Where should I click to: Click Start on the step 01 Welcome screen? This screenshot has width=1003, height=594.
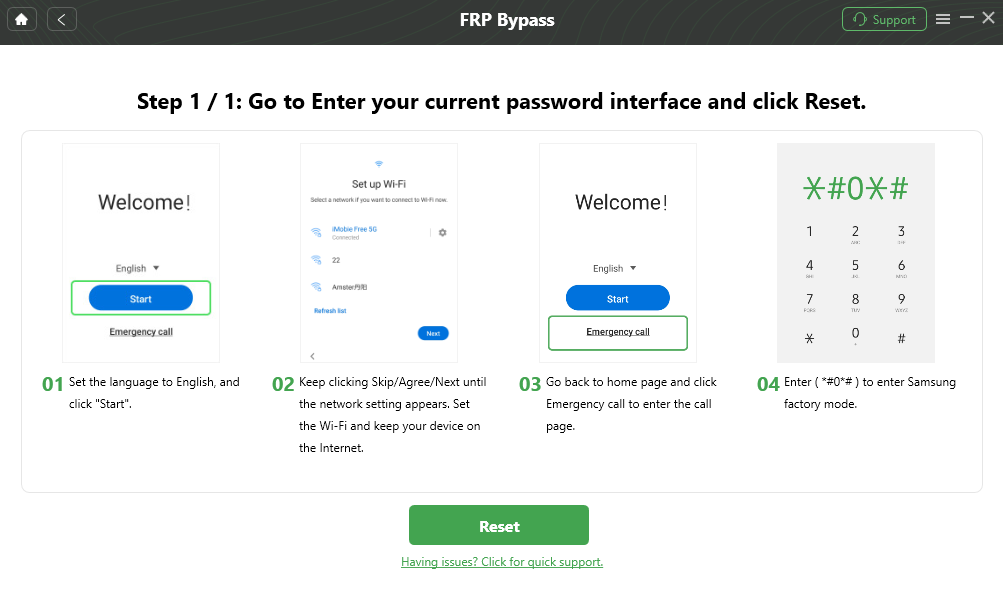point(140,297)
